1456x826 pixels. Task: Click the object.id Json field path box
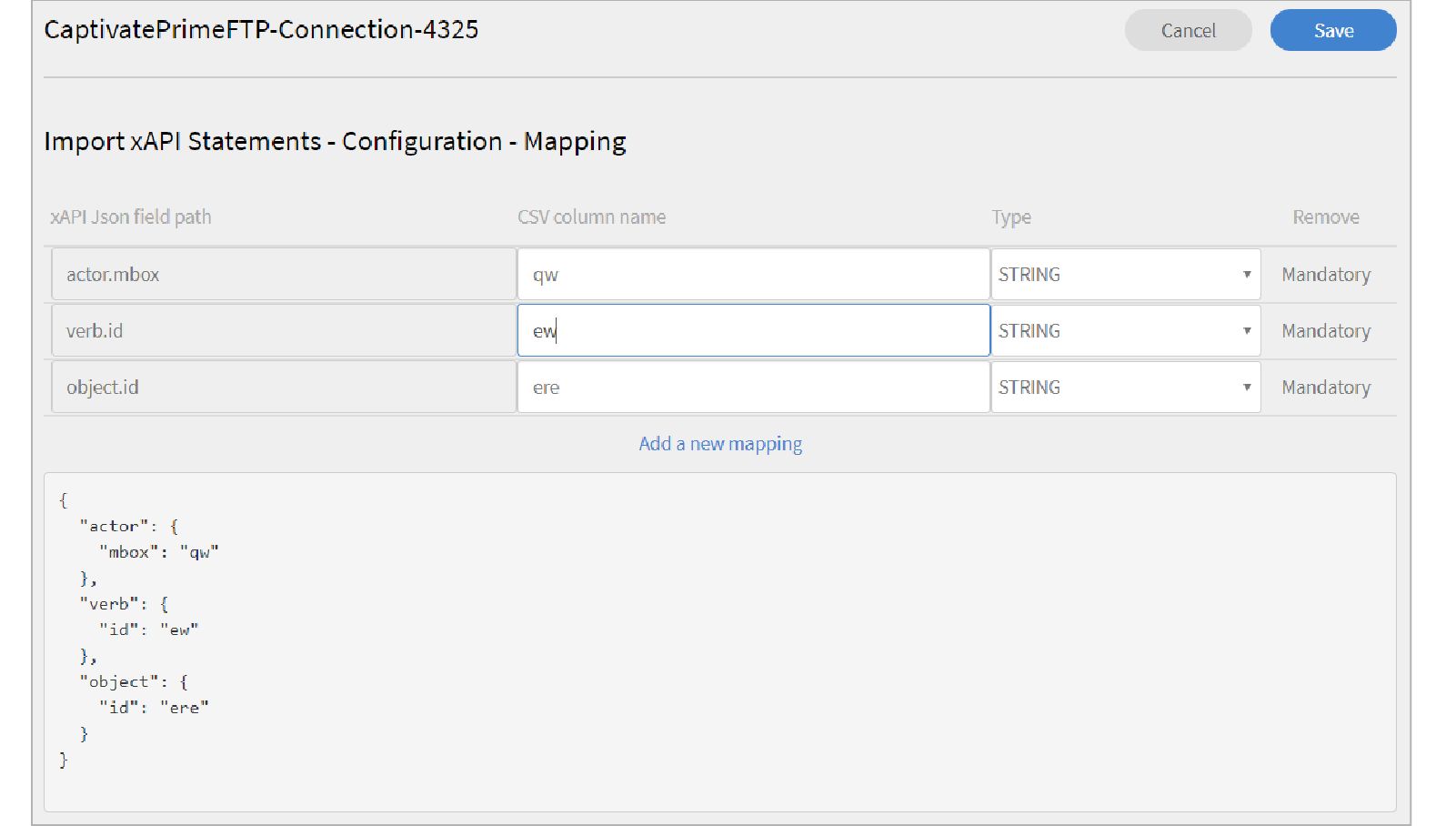(x=284, y=388)
